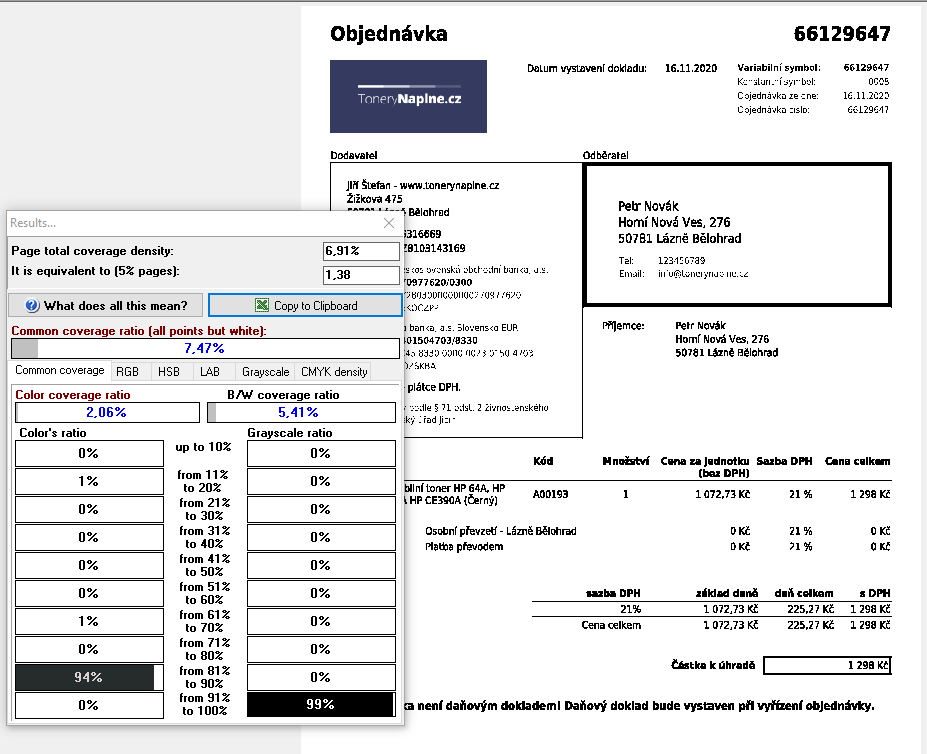Click color ratio box for up to 10%
This screenshot has height=754, width=927.
coord(89,454)
